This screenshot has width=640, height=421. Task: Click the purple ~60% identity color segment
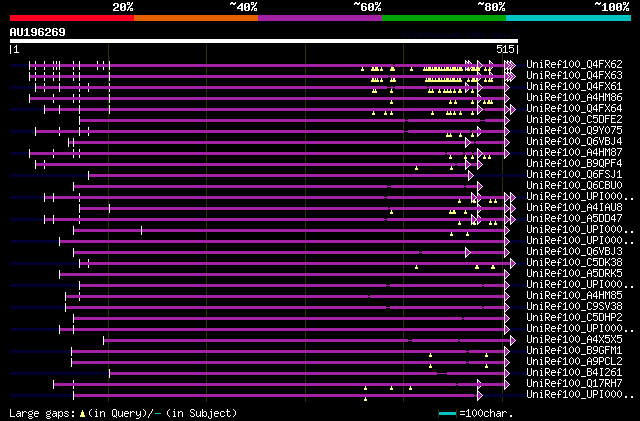coord(320,18)
